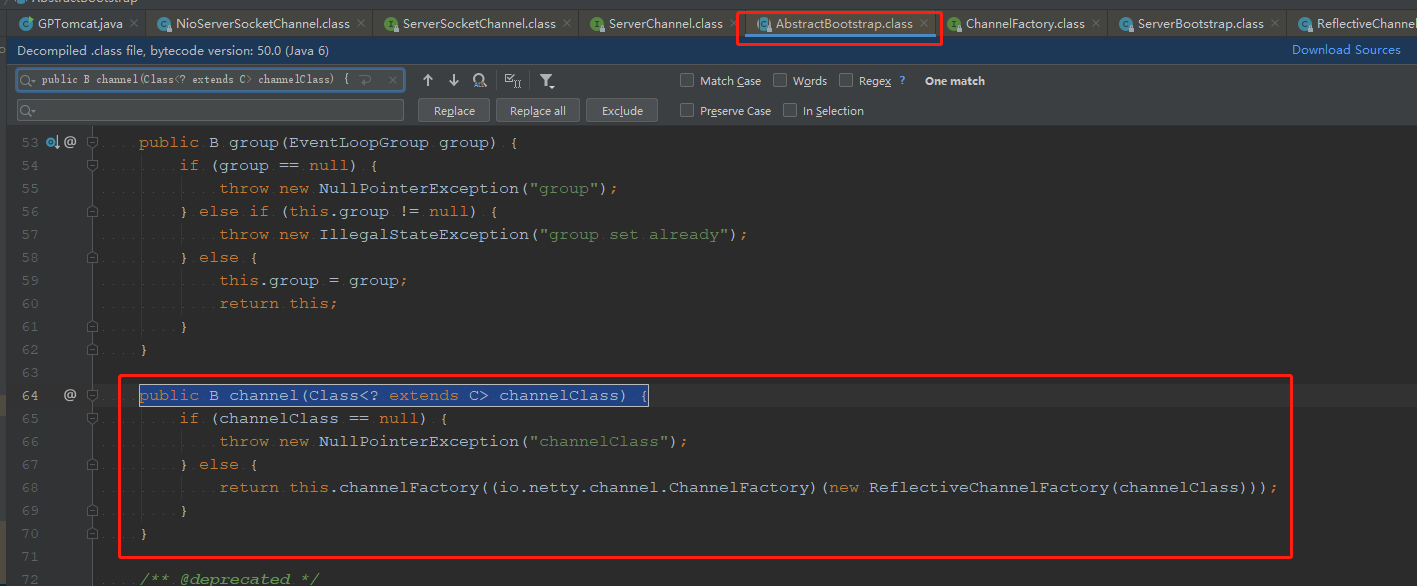1417x586 pixels.
Task: Close the GPTomcat.java tab
Action: point(133,23)
